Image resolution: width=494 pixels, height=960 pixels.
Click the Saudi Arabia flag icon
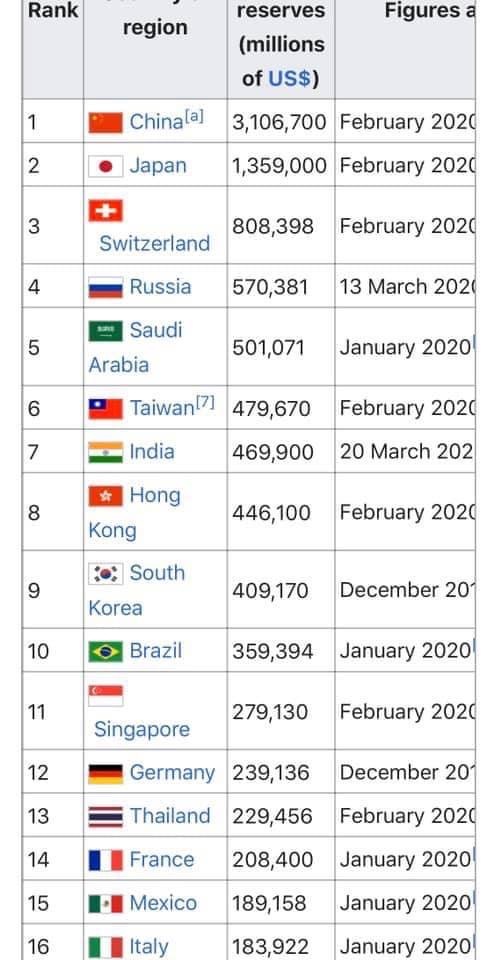(x=106, y=331)
